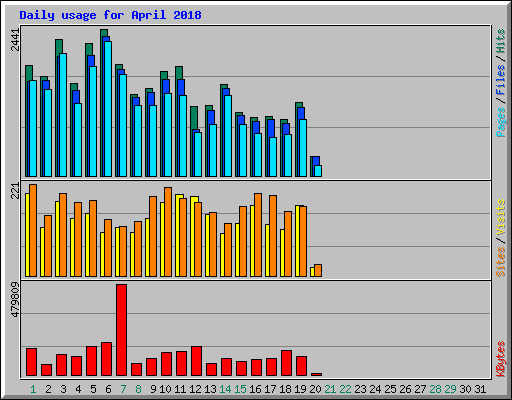
Task: Select day 1 on the x-axis
Action: 33,389
